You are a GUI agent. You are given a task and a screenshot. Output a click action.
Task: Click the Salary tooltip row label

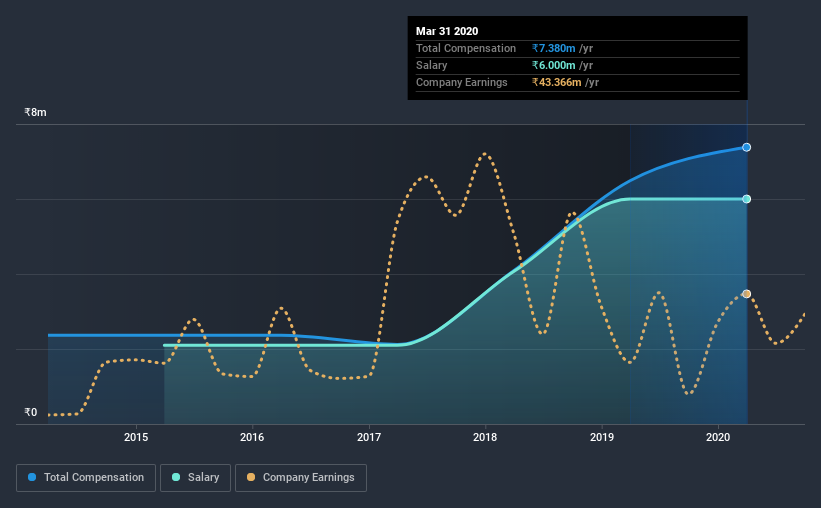coord(431,65)
